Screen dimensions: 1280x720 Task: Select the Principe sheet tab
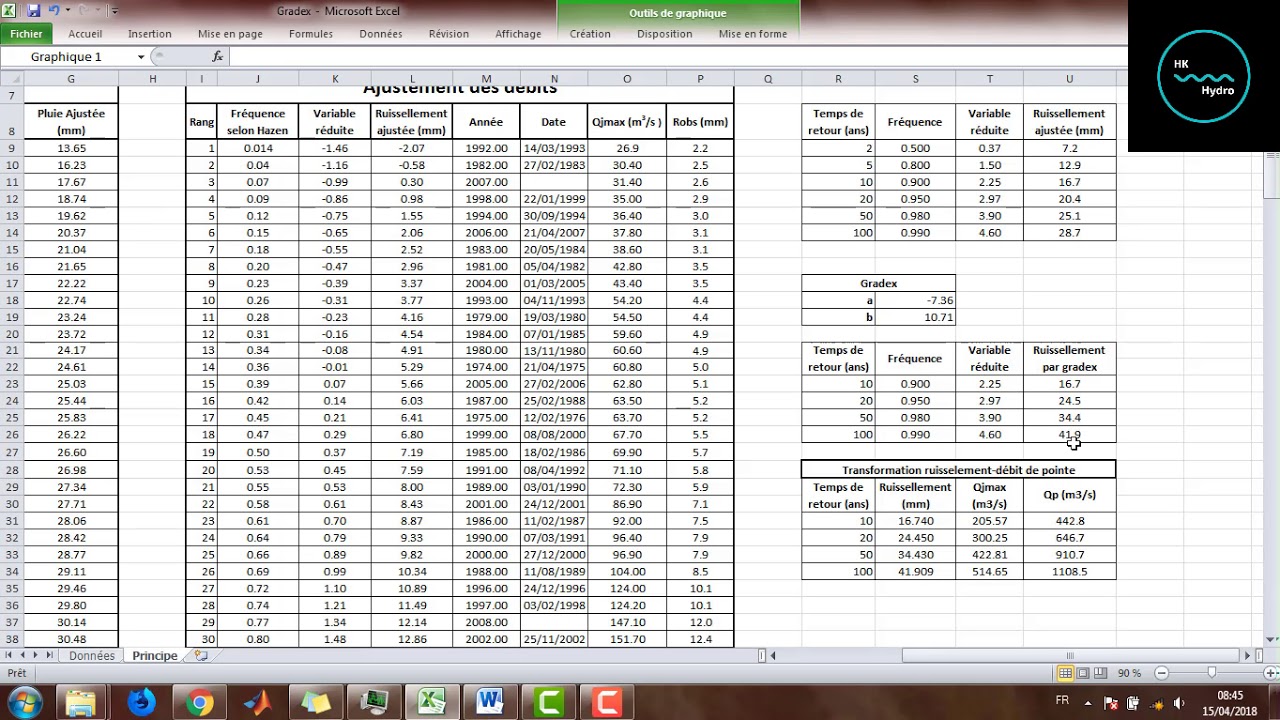(154, 656)
